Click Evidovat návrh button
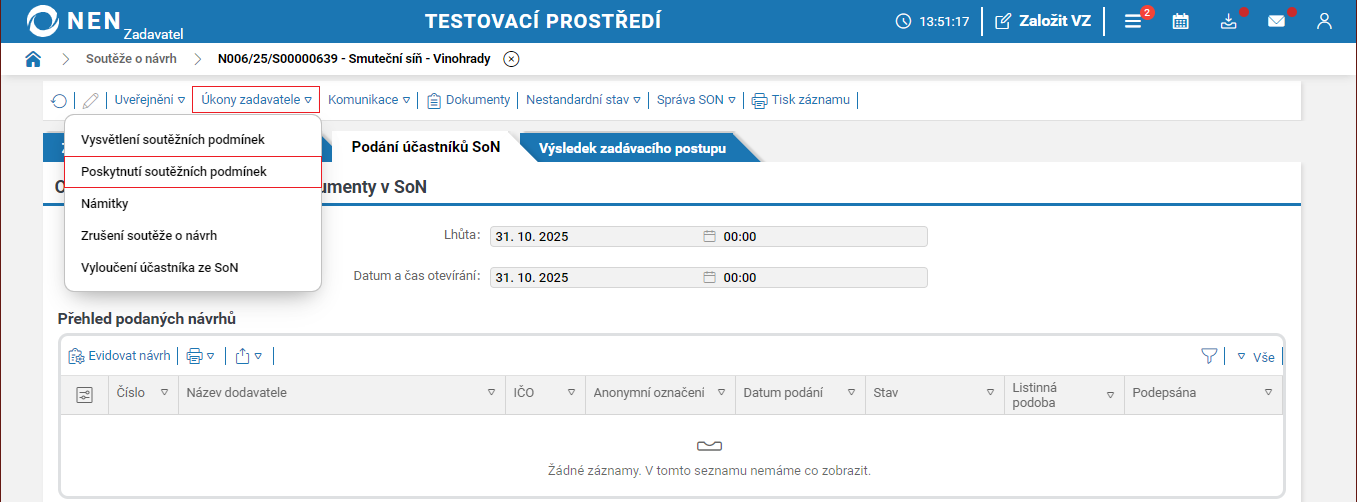This screenshot has width=1357, height=502. pos(120,355)
